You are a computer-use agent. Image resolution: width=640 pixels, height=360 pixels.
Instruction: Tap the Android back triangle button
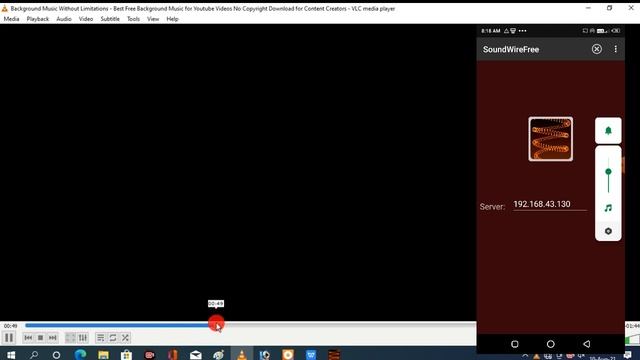point(587,344)
